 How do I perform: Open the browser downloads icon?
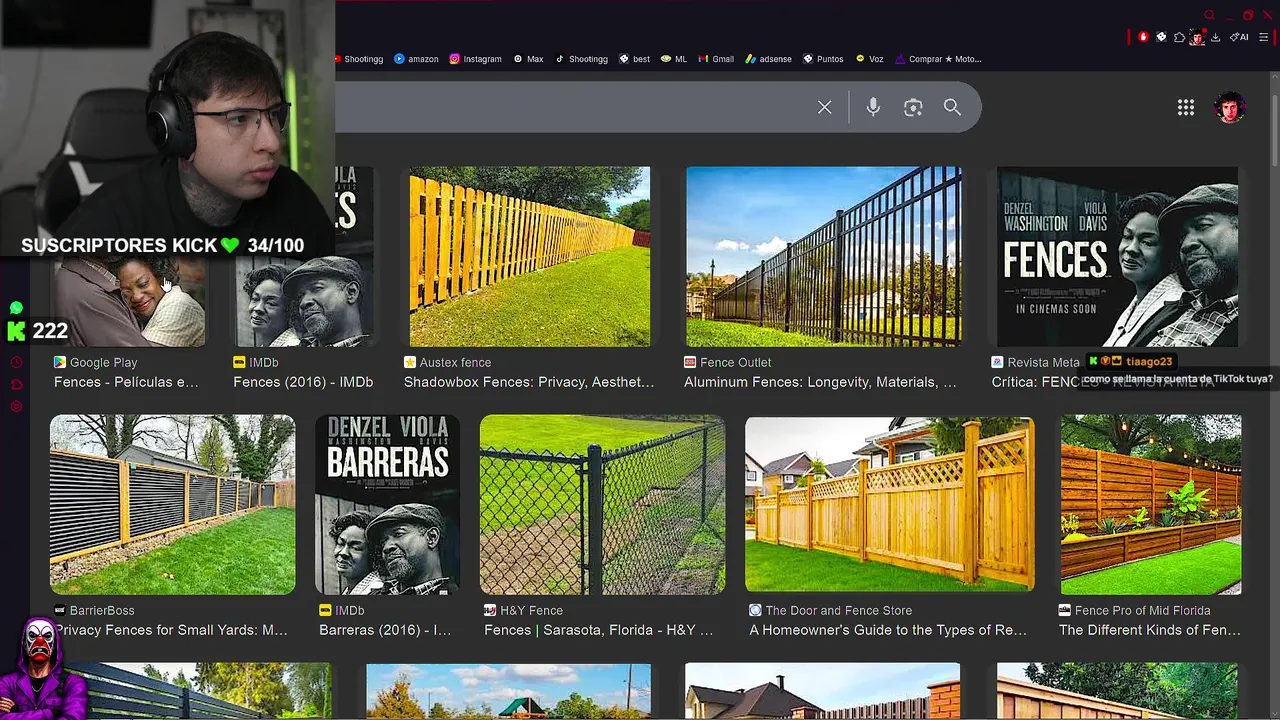coord(1216,37)
